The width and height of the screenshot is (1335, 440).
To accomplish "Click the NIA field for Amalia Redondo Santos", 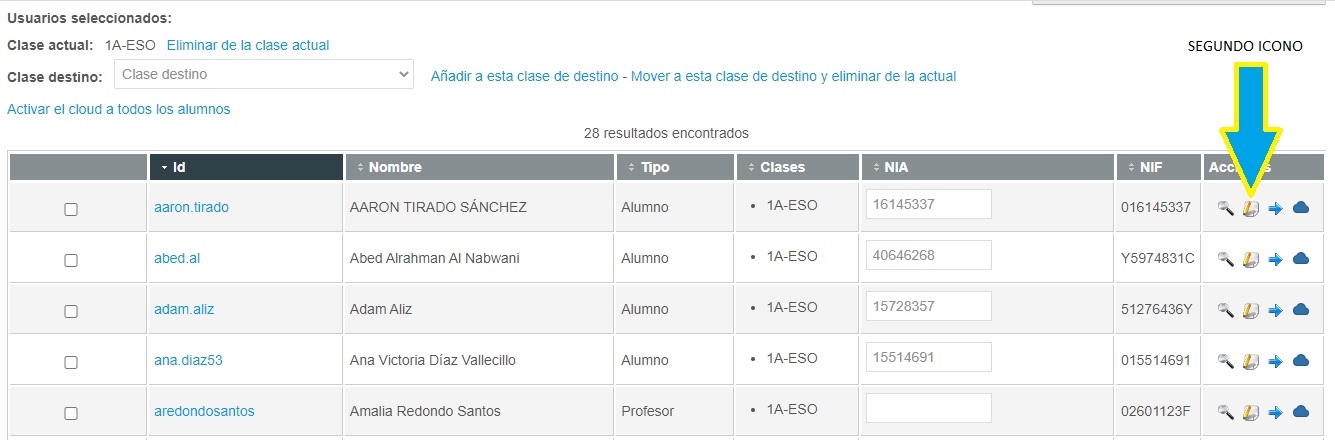I will tap(928, 408).
